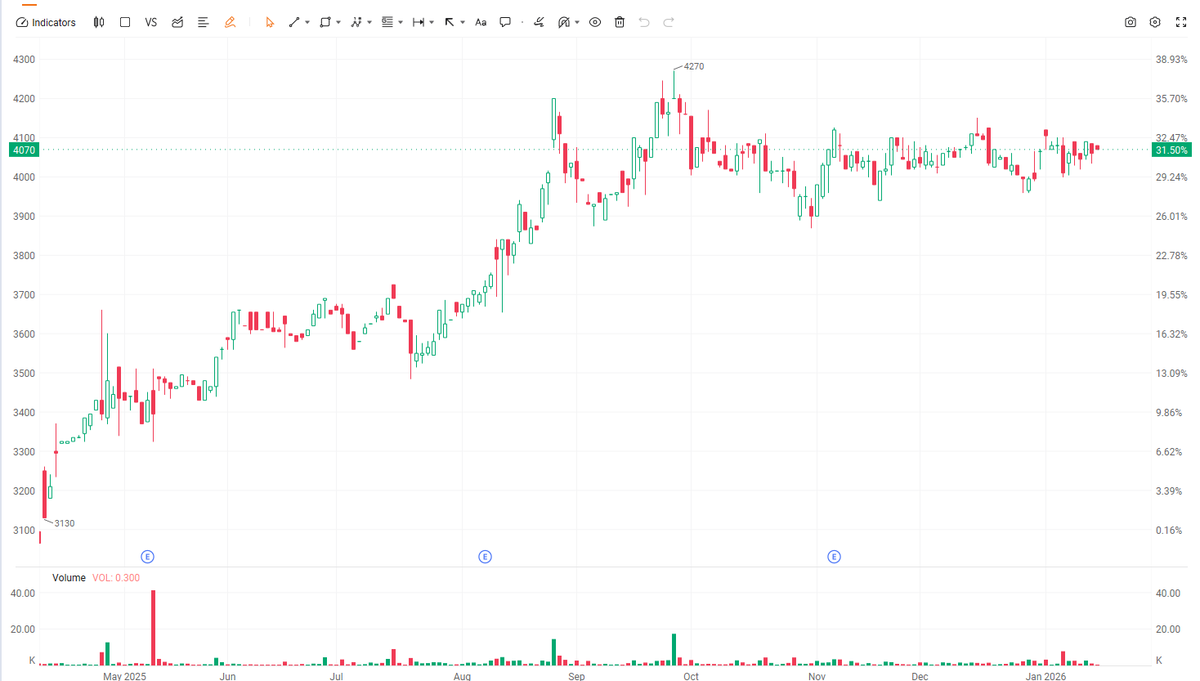The image size is (1200, 681).
Task: Expand the arrow tools dropdown arrow
Action: pos(463,22)
